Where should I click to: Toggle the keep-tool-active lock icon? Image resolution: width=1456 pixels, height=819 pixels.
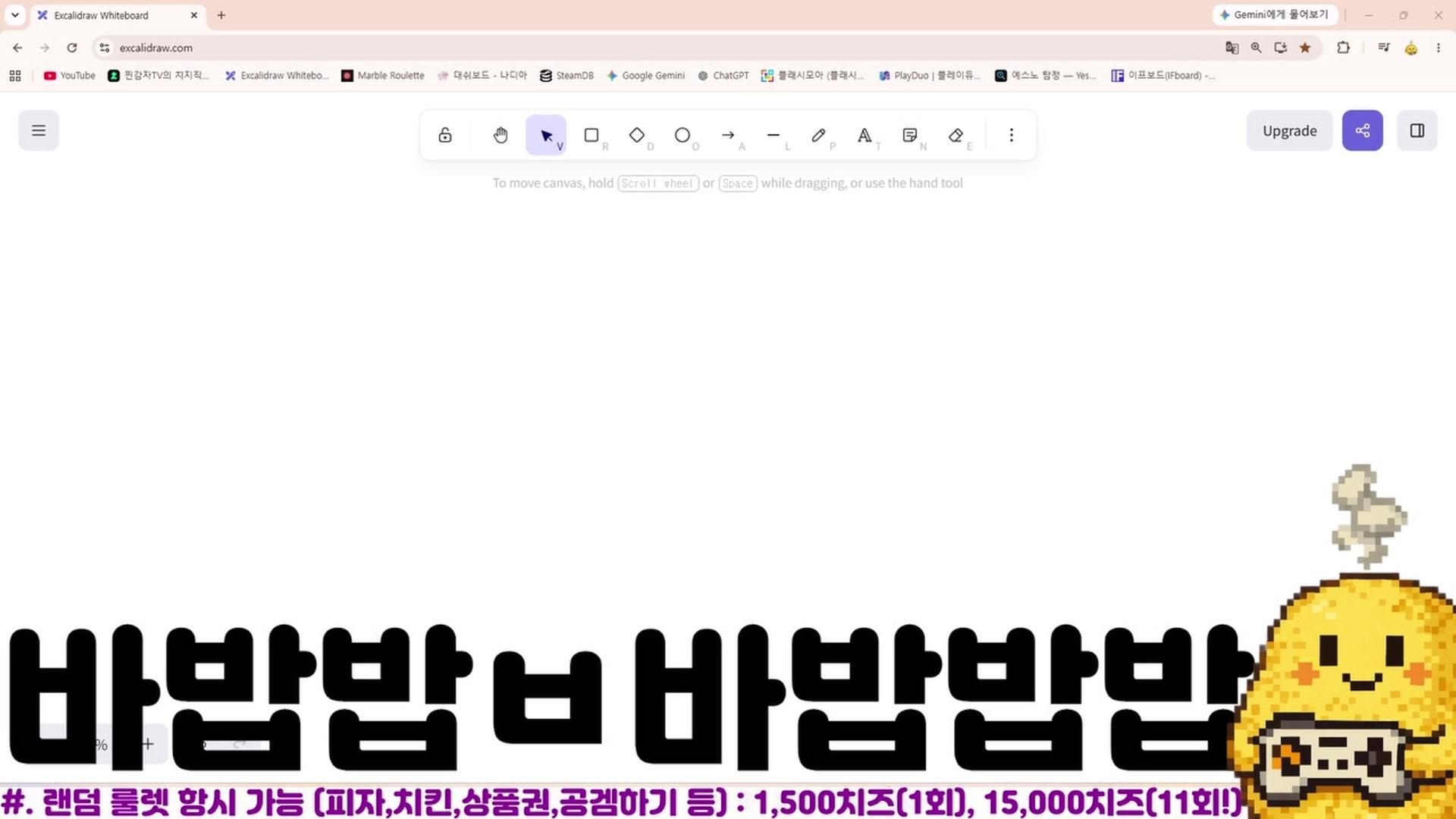coord(445,135)
